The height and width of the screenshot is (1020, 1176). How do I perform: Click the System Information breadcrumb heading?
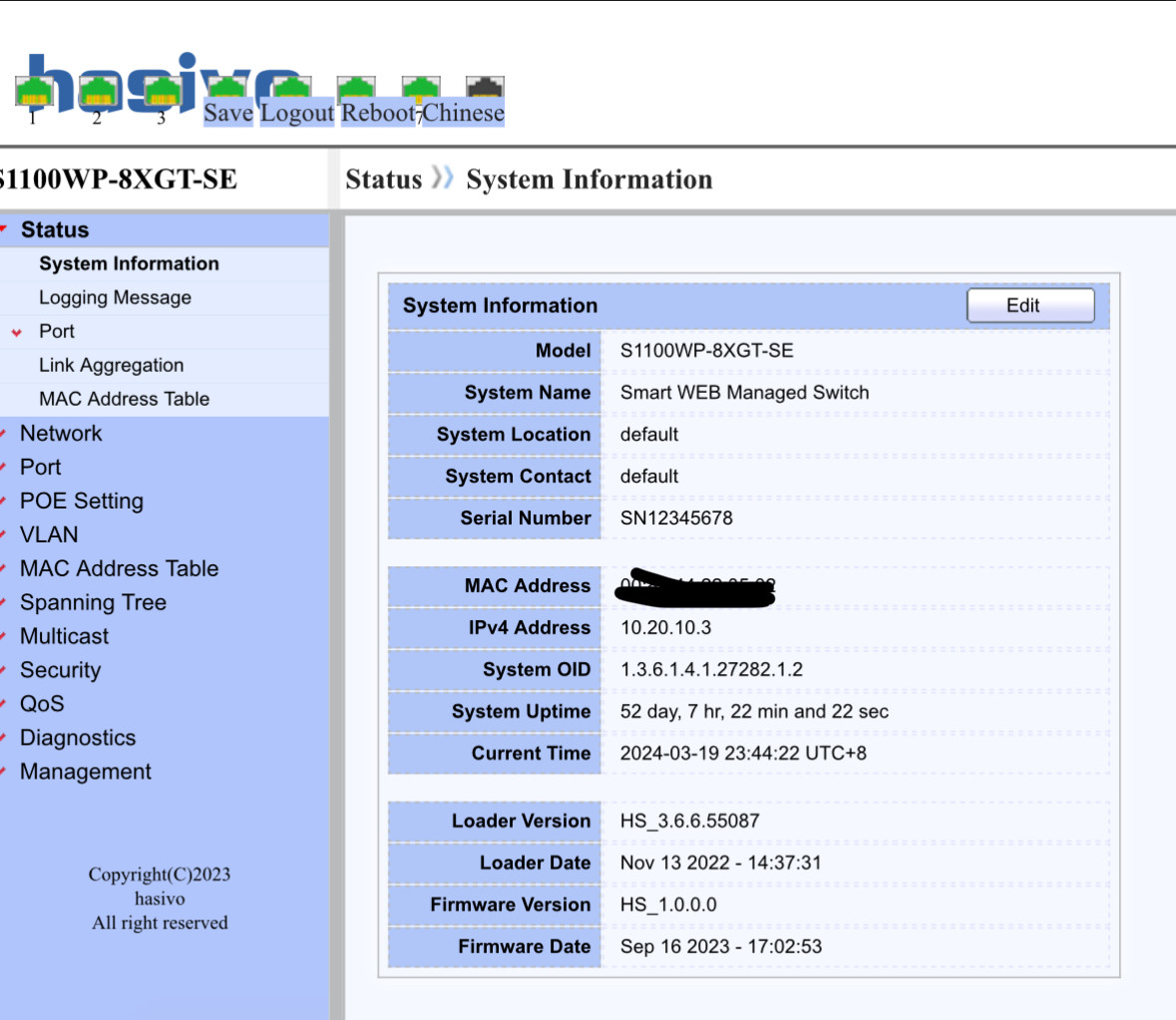[588, 179]
